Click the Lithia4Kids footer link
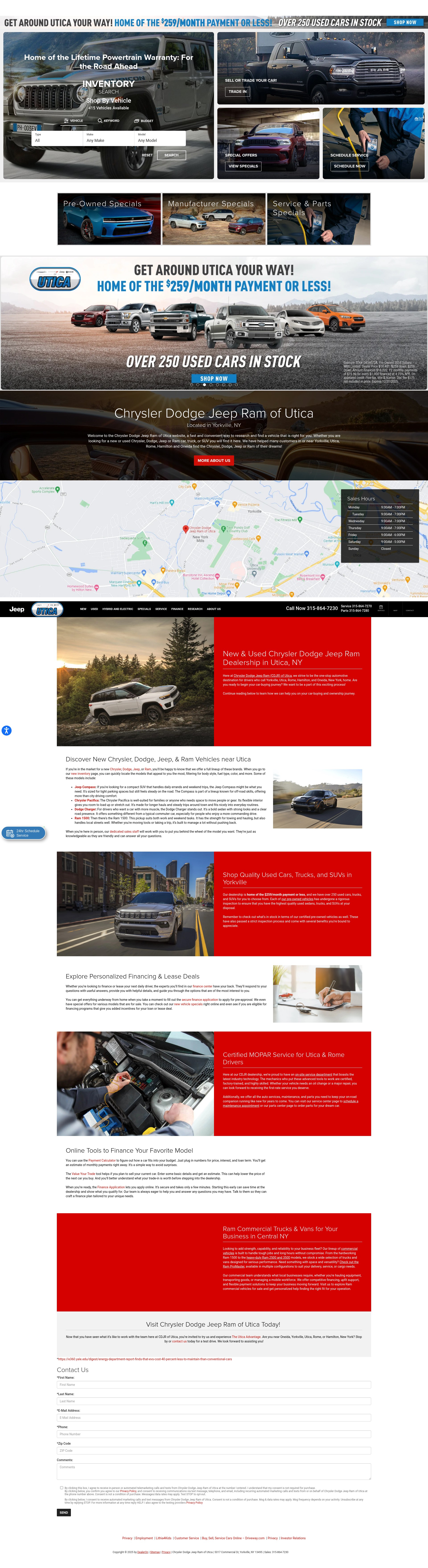The height and width of the screenshot is (1568, 428). pyautogui.click(x=163, y=1538)
